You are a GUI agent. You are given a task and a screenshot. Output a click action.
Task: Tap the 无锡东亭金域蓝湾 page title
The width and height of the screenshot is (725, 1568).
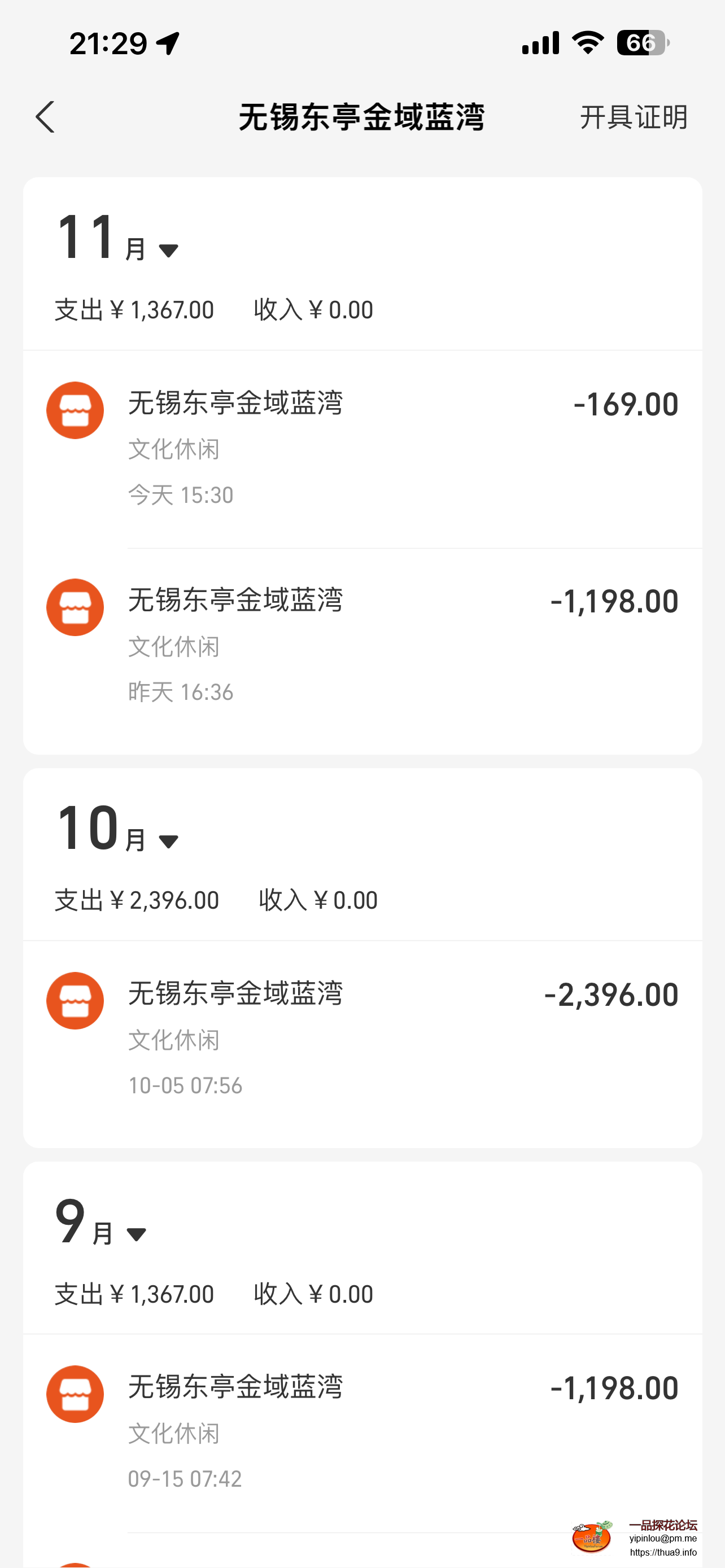[x=361, y=117]
